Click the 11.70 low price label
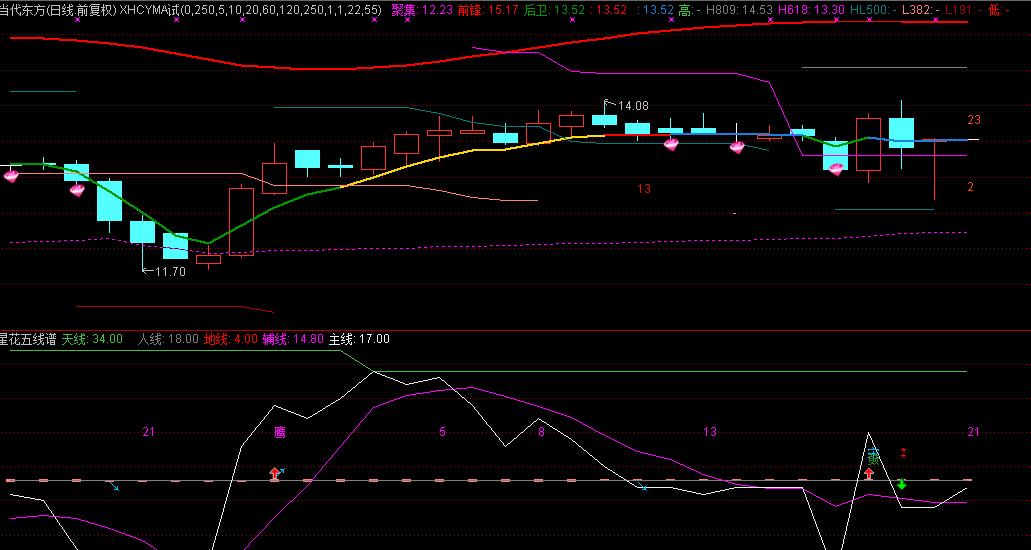This screenshot has width=1031, height=550. 170,271
